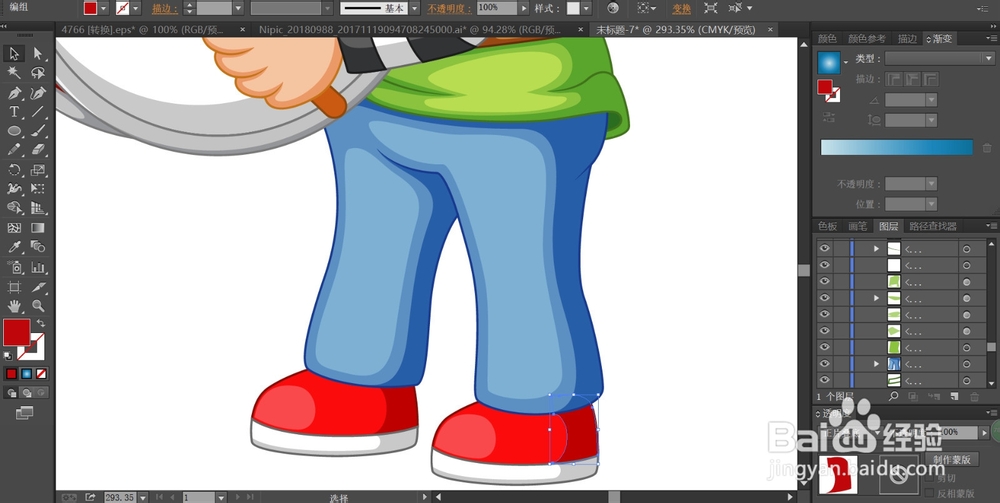Select the Artboard tool
Image resolution: width=1000 pixels, height=503 pixels.
pos(14,287)
